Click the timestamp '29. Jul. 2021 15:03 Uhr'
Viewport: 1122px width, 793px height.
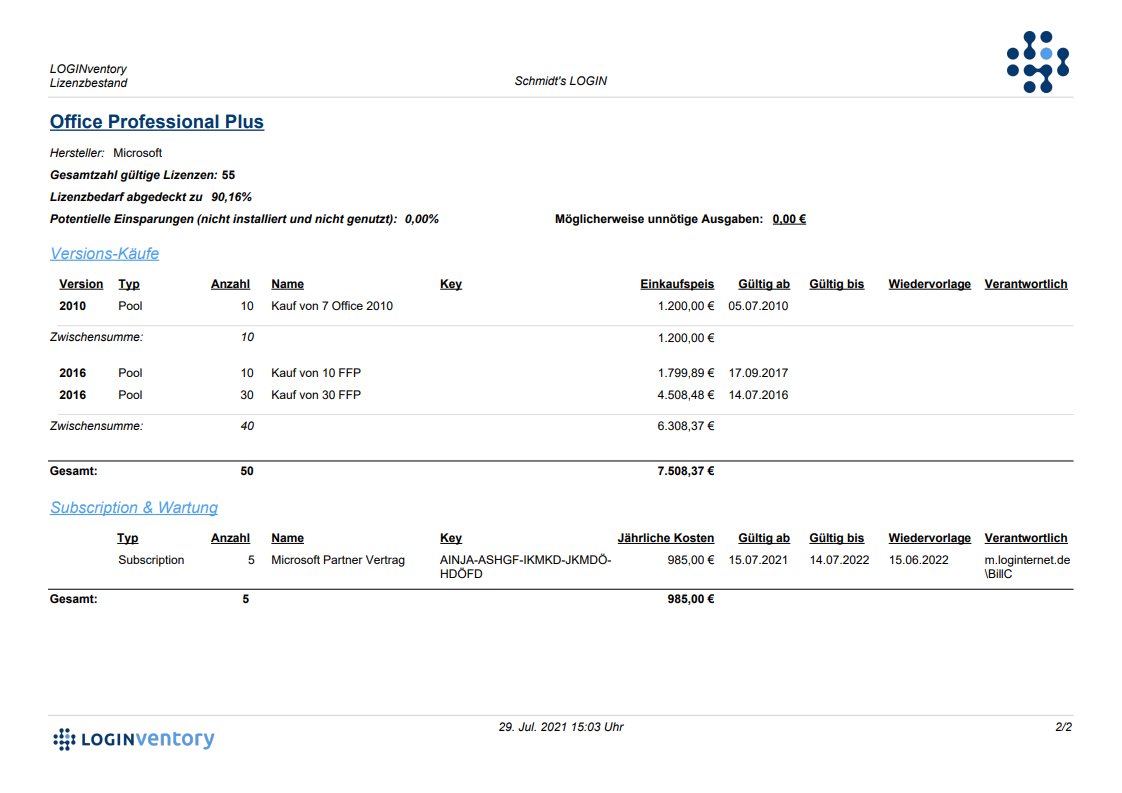click(561, 727)
